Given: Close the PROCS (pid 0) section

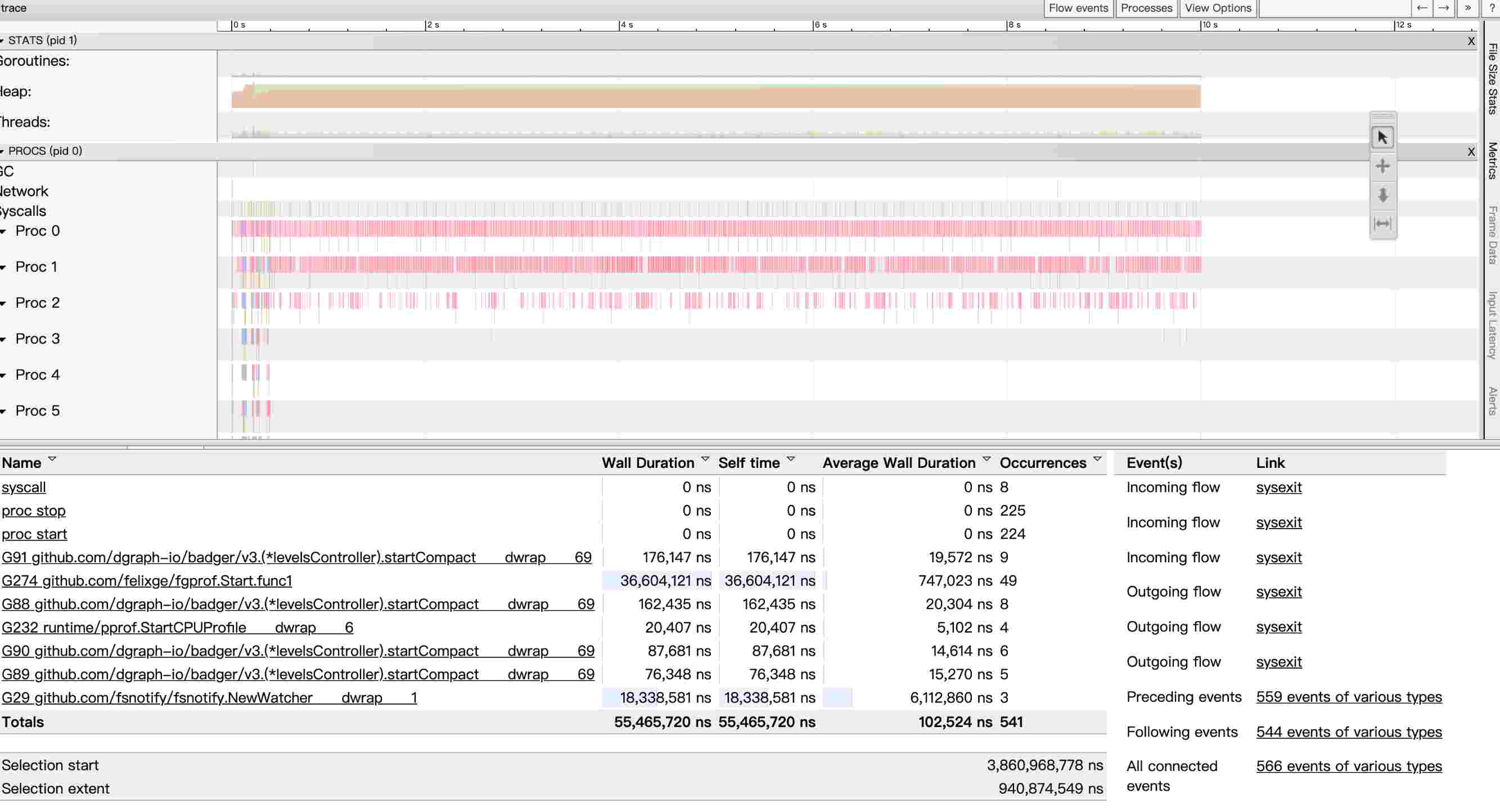Looking at the screenshot, I should (1471, 152).
